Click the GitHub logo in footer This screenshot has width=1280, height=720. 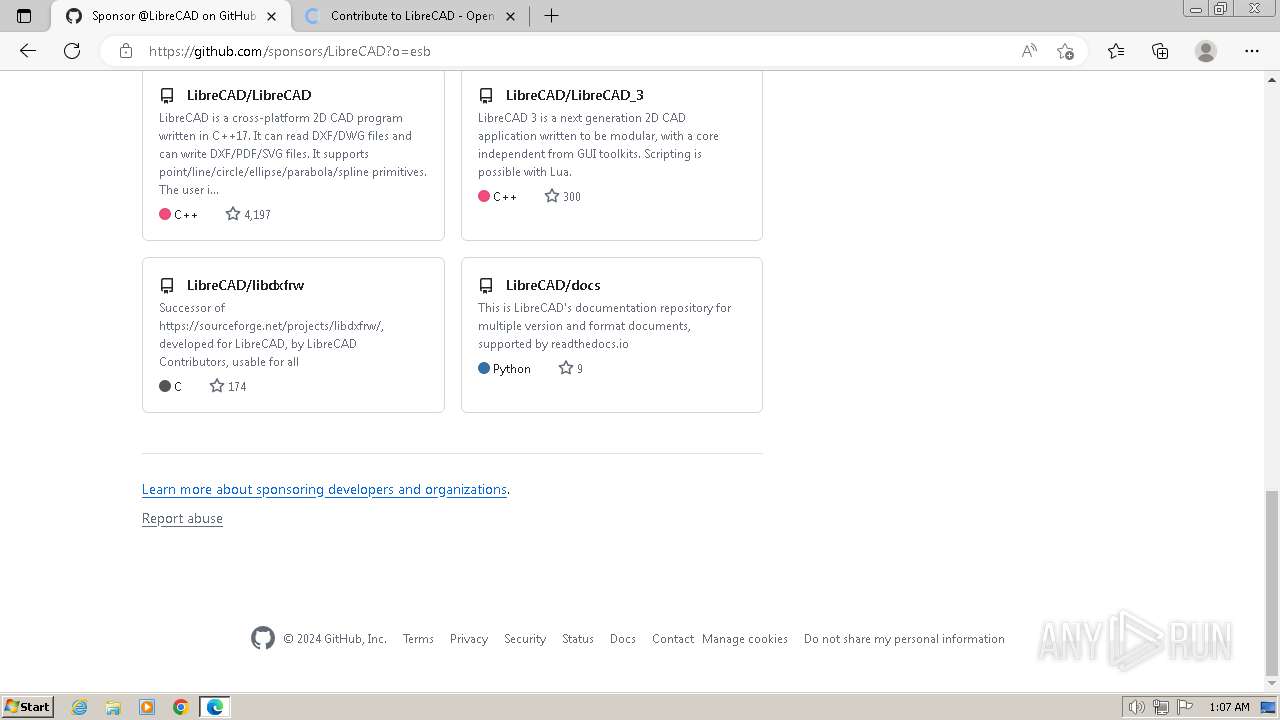pyautogui.click(x=263, y=638)
